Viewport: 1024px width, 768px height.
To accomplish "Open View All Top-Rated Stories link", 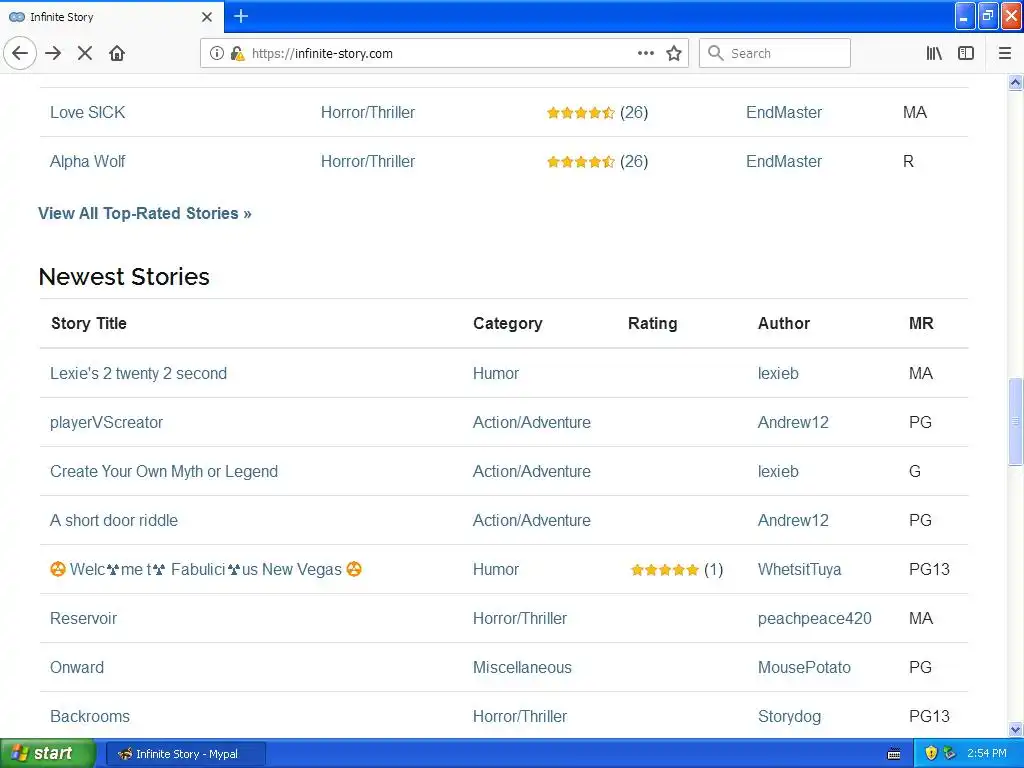I will click(x=145, y=213).
